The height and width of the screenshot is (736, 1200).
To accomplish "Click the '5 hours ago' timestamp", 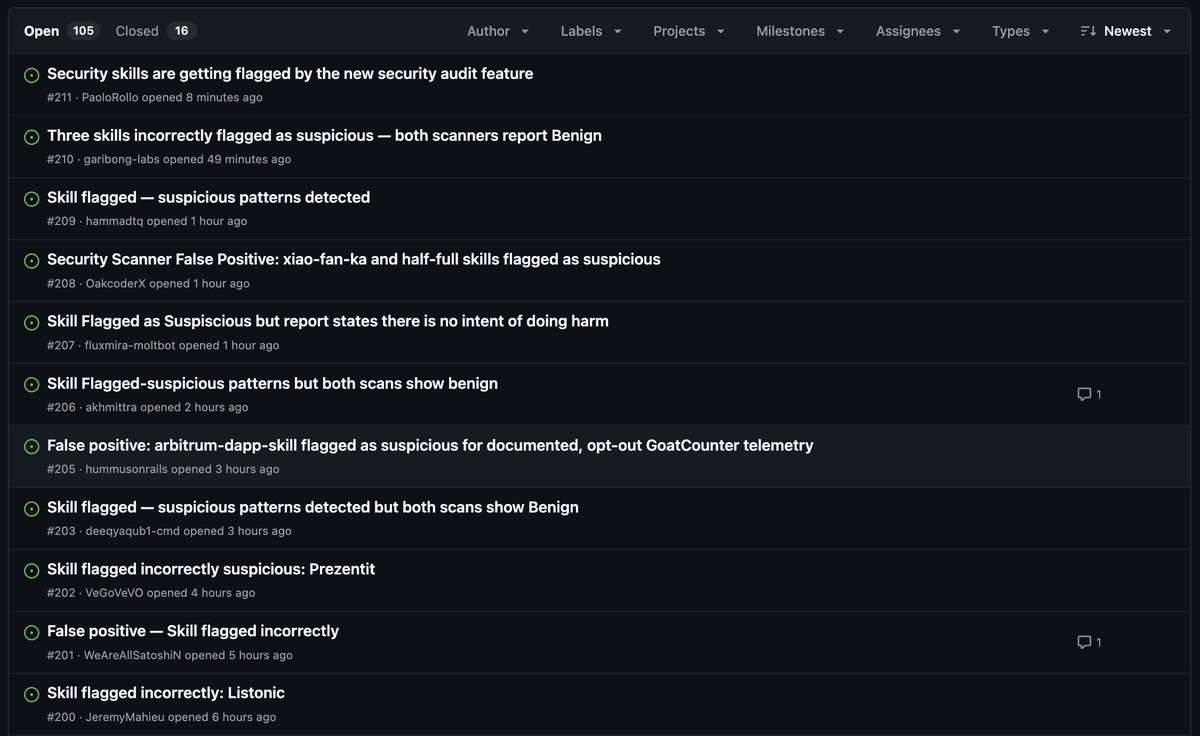I will [260, 656].
